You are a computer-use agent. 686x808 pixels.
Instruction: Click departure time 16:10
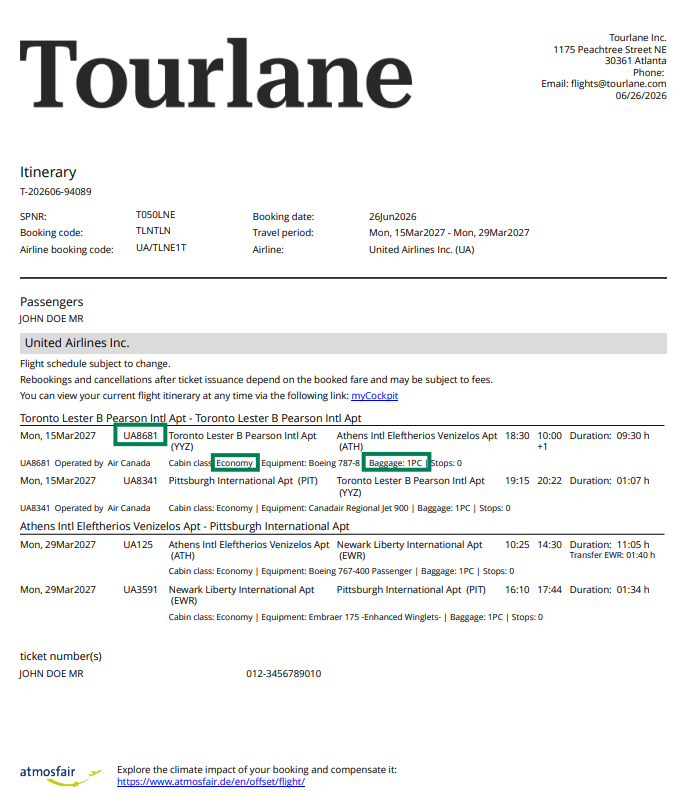point(517,590)
